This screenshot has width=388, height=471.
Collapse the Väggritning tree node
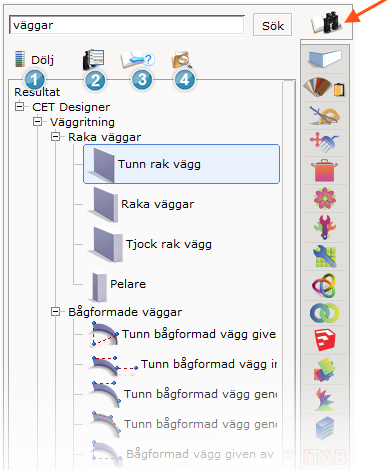coord(38,122)
